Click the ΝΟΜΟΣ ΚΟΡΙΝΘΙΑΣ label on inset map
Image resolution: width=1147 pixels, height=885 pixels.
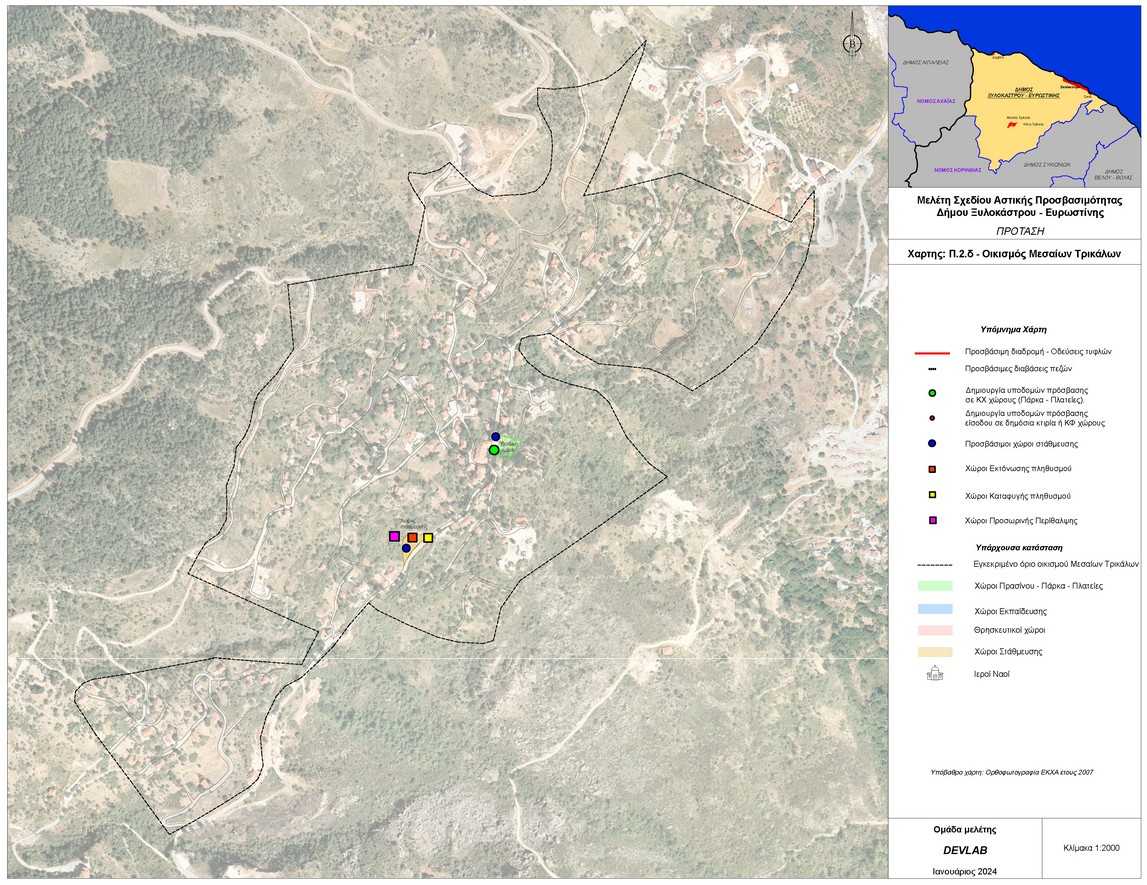[x=958, y=170]
